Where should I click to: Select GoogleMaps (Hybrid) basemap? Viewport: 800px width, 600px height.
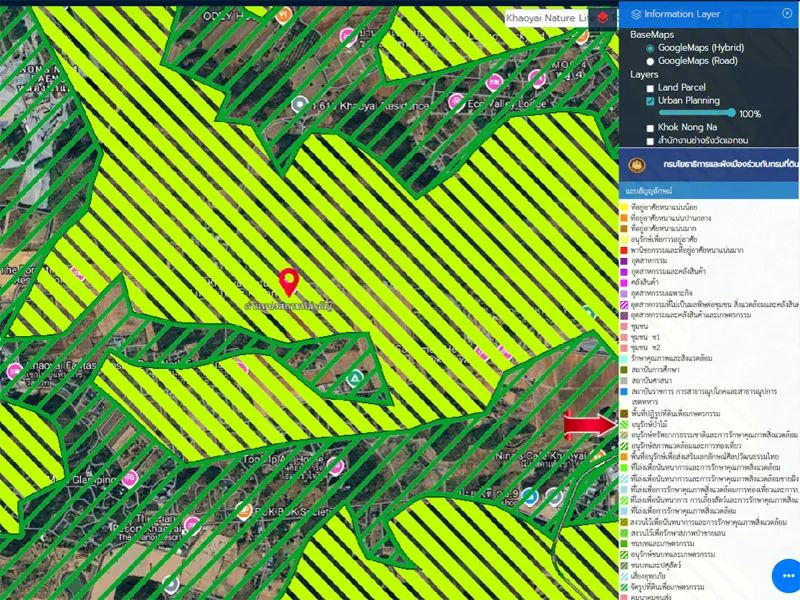[650, 48]
